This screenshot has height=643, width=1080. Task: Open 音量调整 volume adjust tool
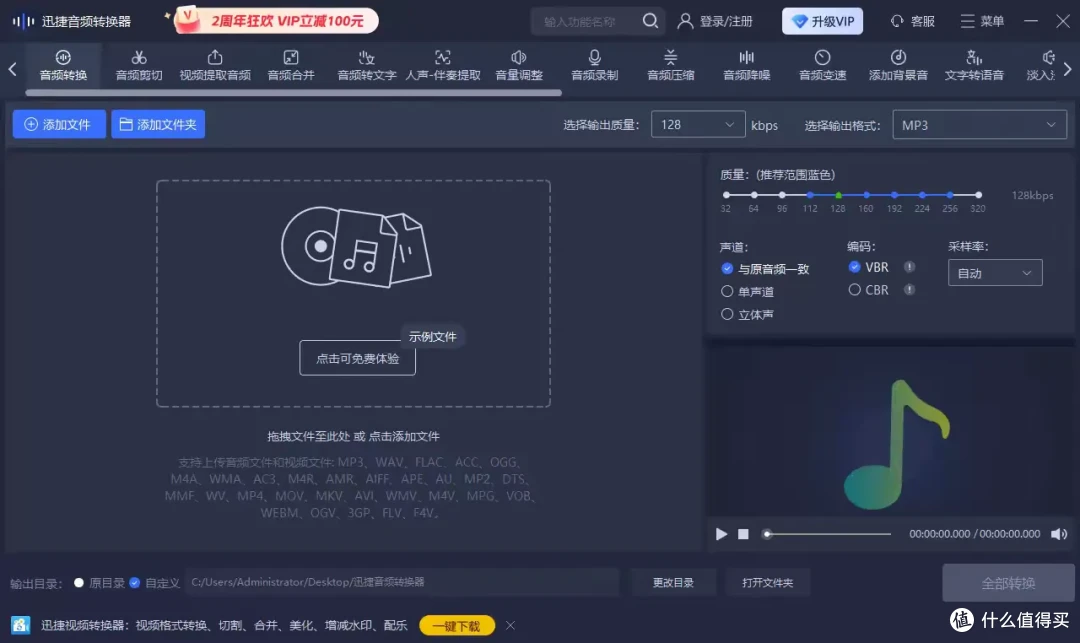coord(519,65)
